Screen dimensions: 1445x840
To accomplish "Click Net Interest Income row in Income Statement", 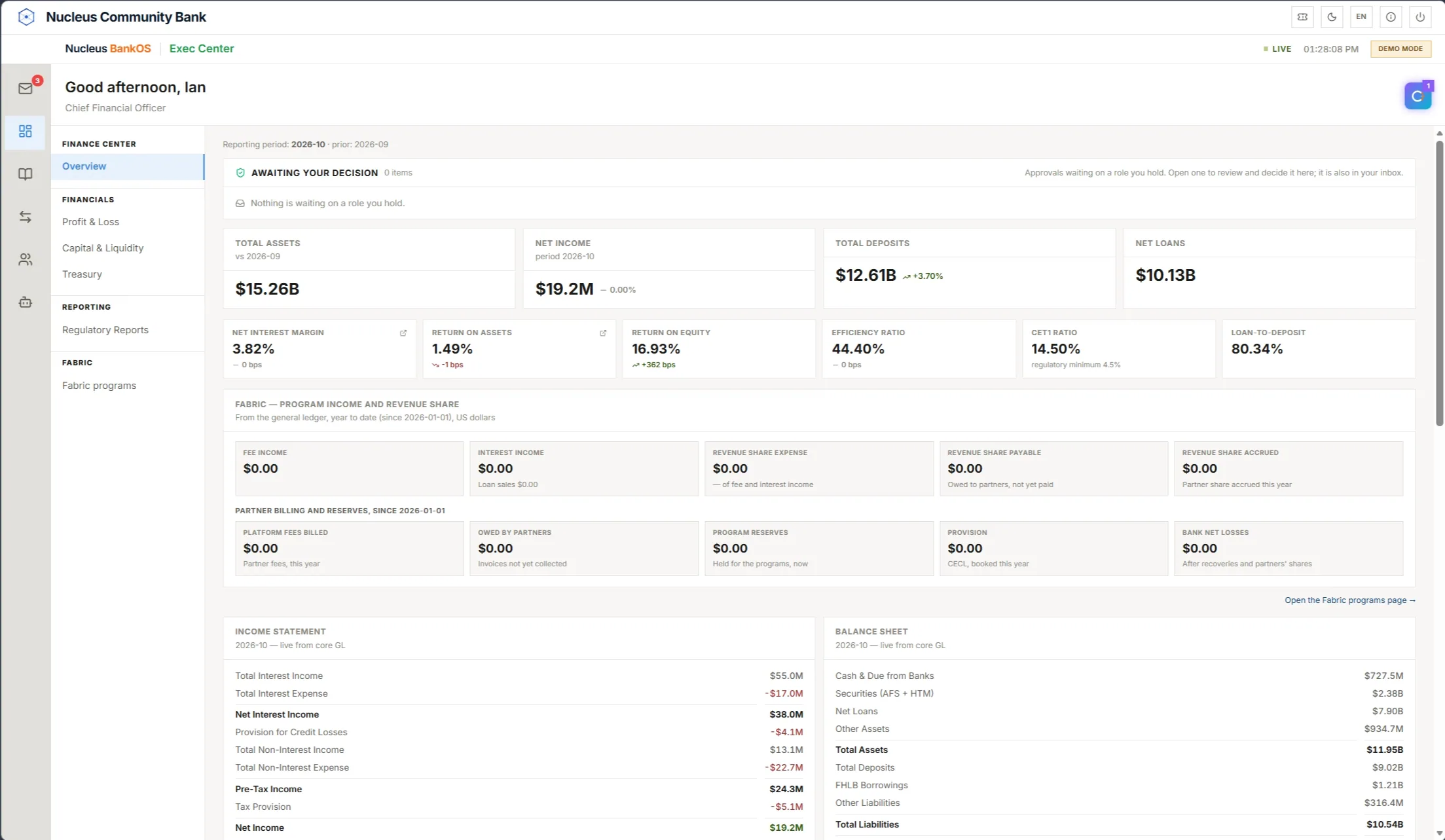I will coord(519,715).
